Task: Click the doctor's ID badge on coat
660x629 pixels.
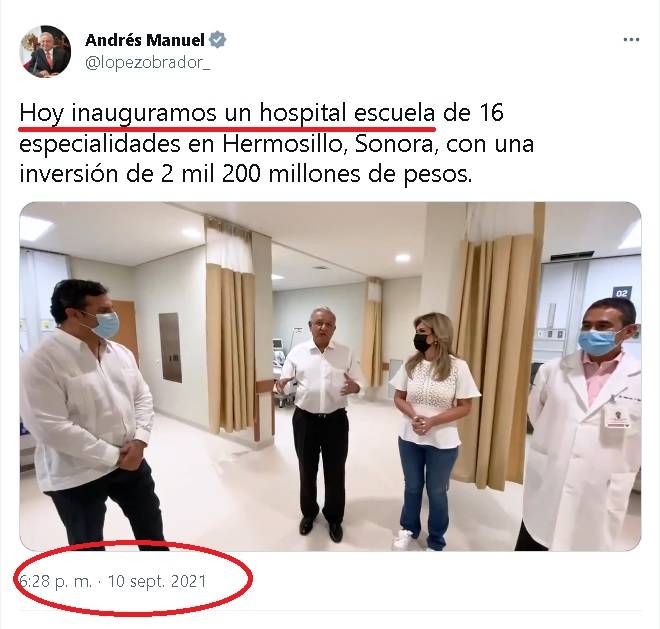Action: coord(617,416)
